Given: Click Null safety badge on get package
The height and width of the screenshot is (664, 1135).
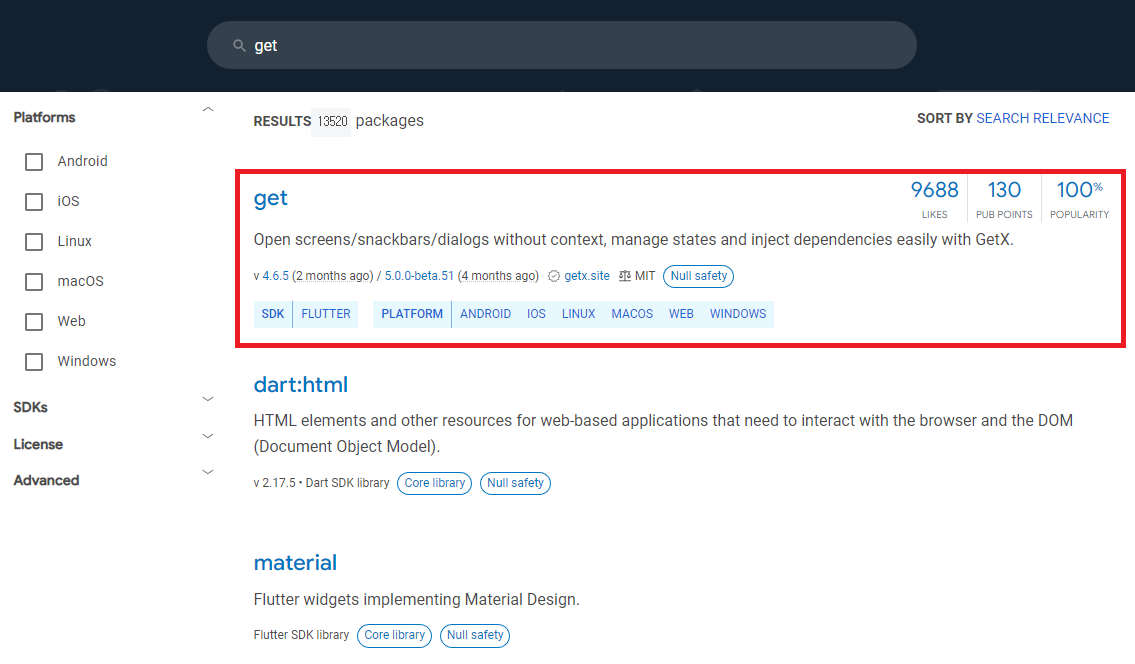Looking at the screenshot, I should coord(699,276).
